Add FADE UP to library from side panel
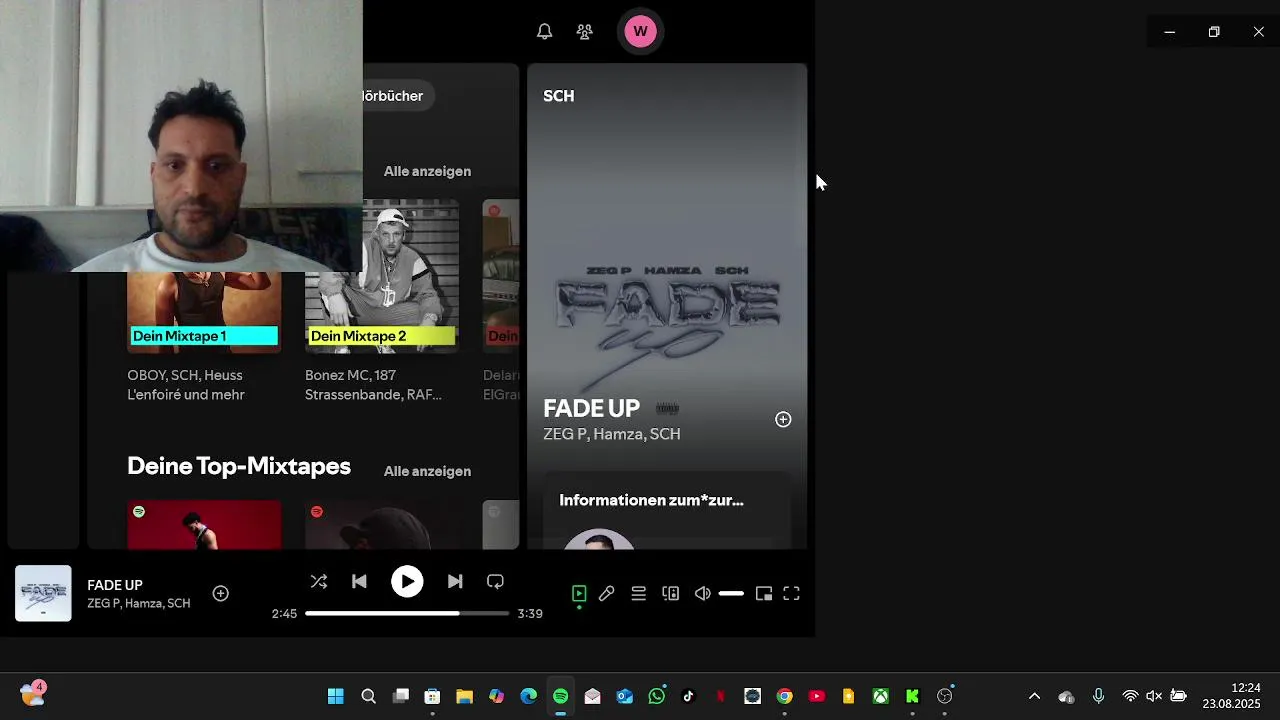1280x720 pixels. point(783,419)
